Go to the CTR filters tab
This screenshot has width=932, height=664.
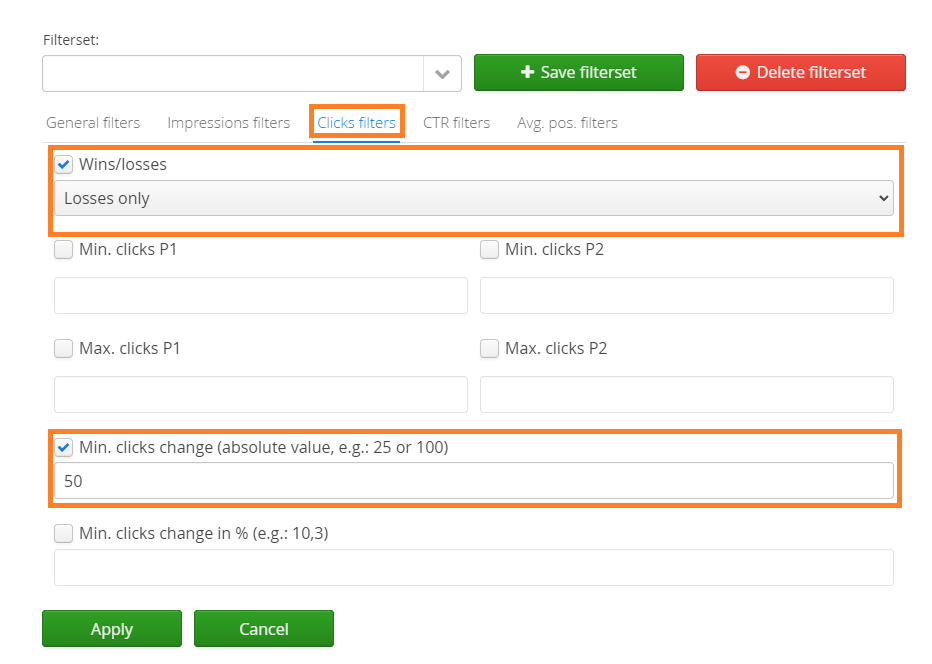[456, 123]
